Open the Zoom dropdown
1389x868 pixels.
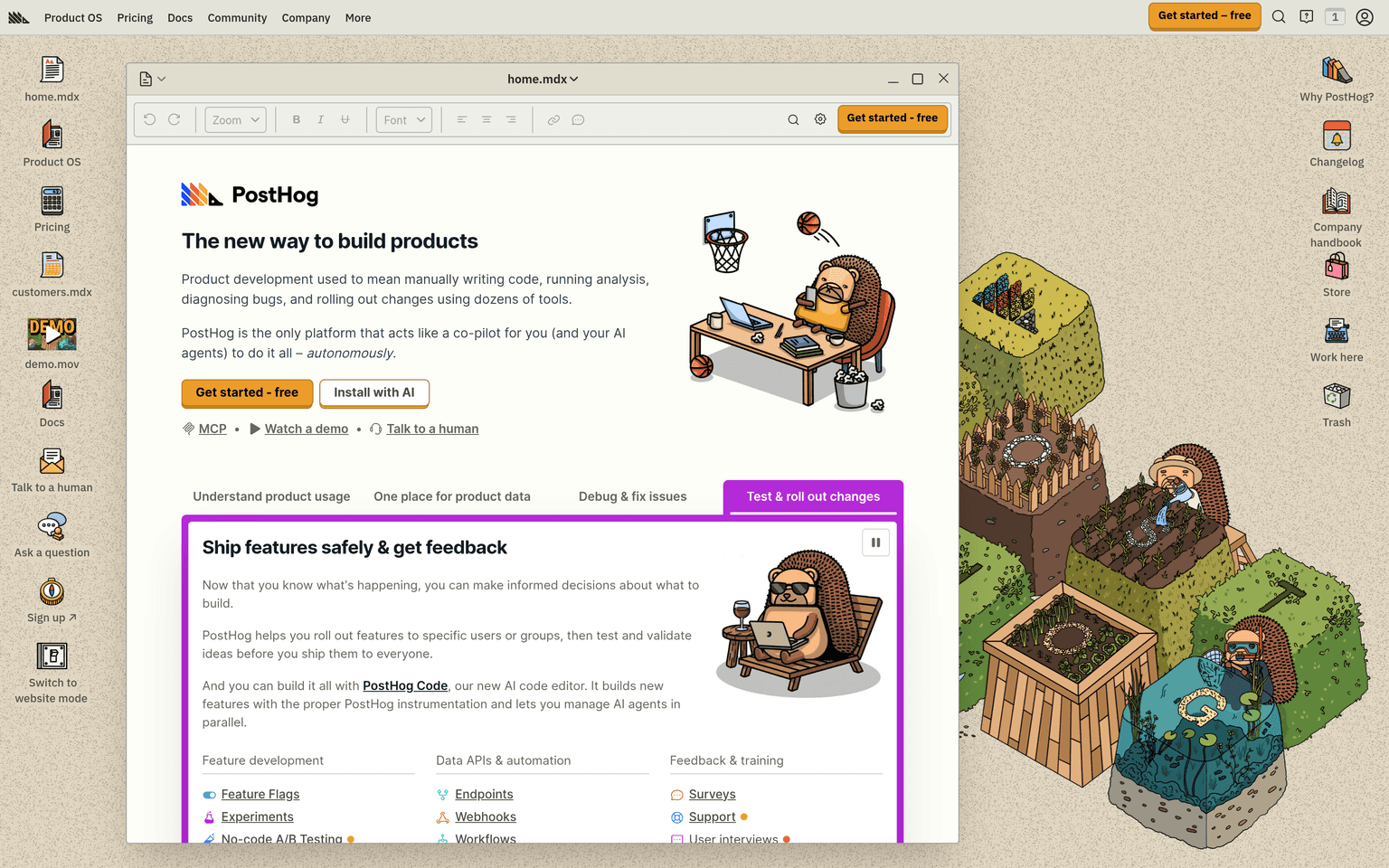click(x=235, y=120)
